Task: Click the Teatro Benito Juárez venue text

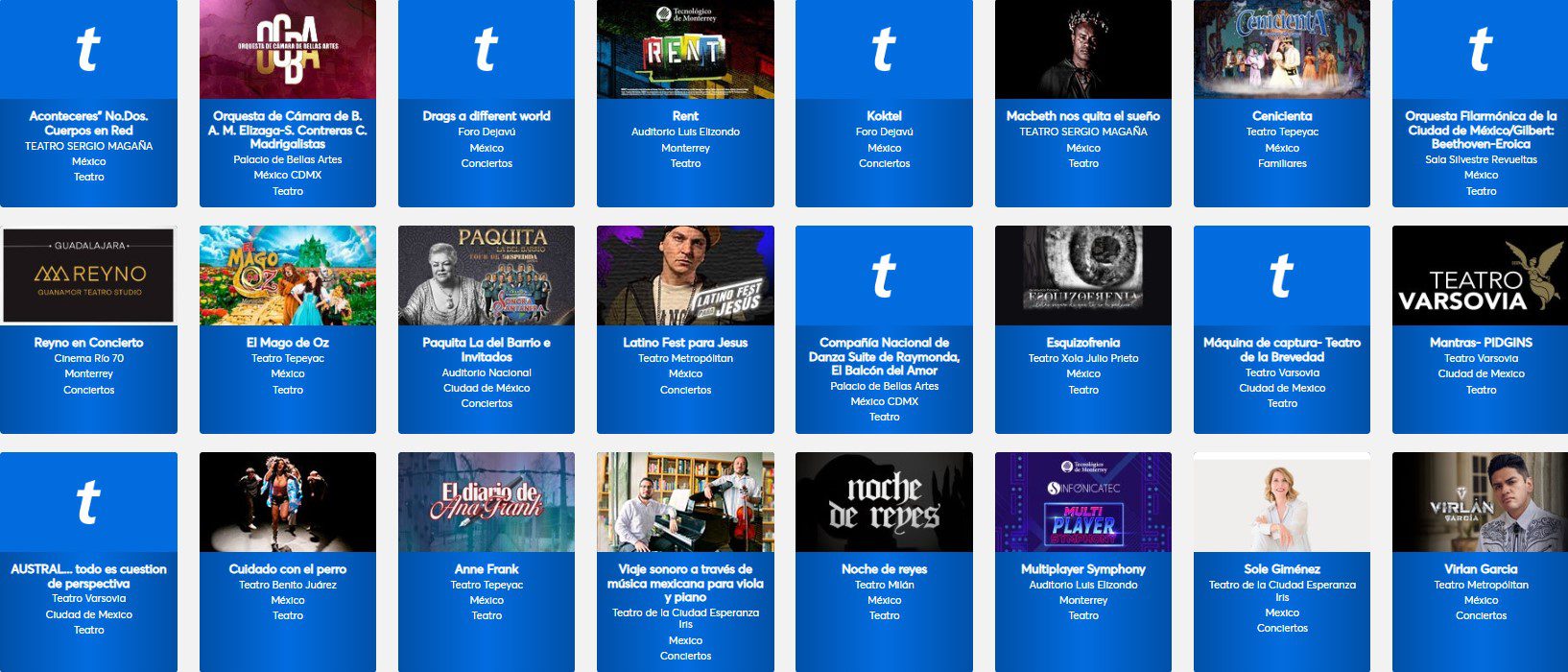Action: click(x=288, y=585)
